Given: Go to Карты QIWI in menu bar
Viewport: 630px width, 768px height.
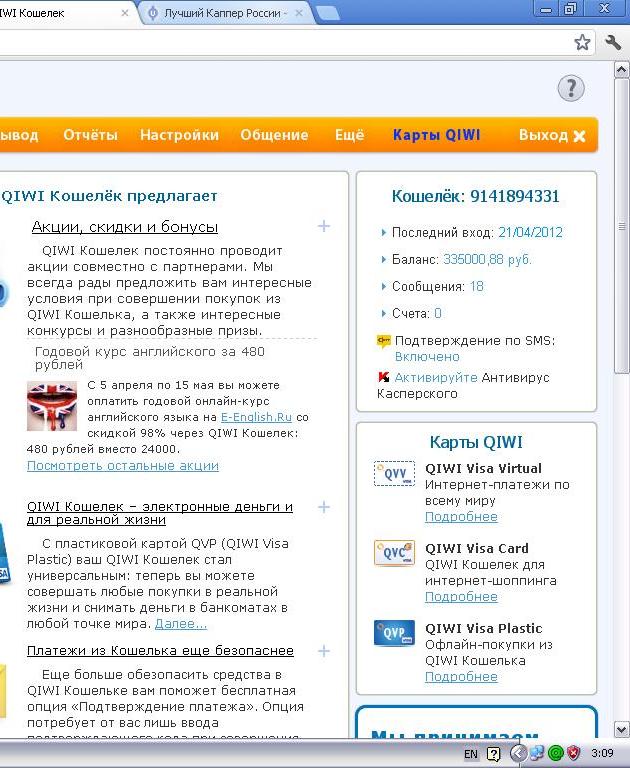Looking at the screenshot, I should coord(436,135).
